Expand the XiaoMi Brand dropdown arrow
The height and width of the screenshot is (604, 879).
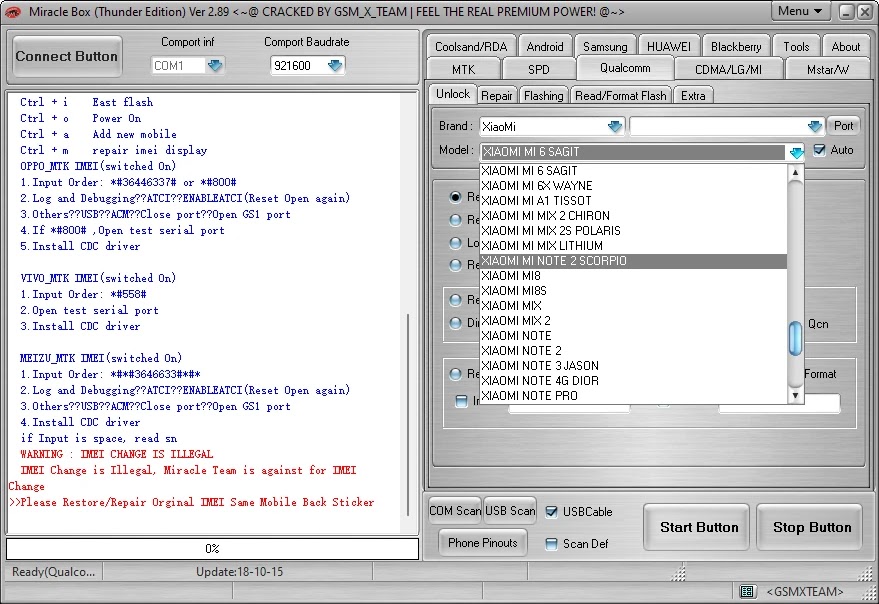tap(615, 126)
